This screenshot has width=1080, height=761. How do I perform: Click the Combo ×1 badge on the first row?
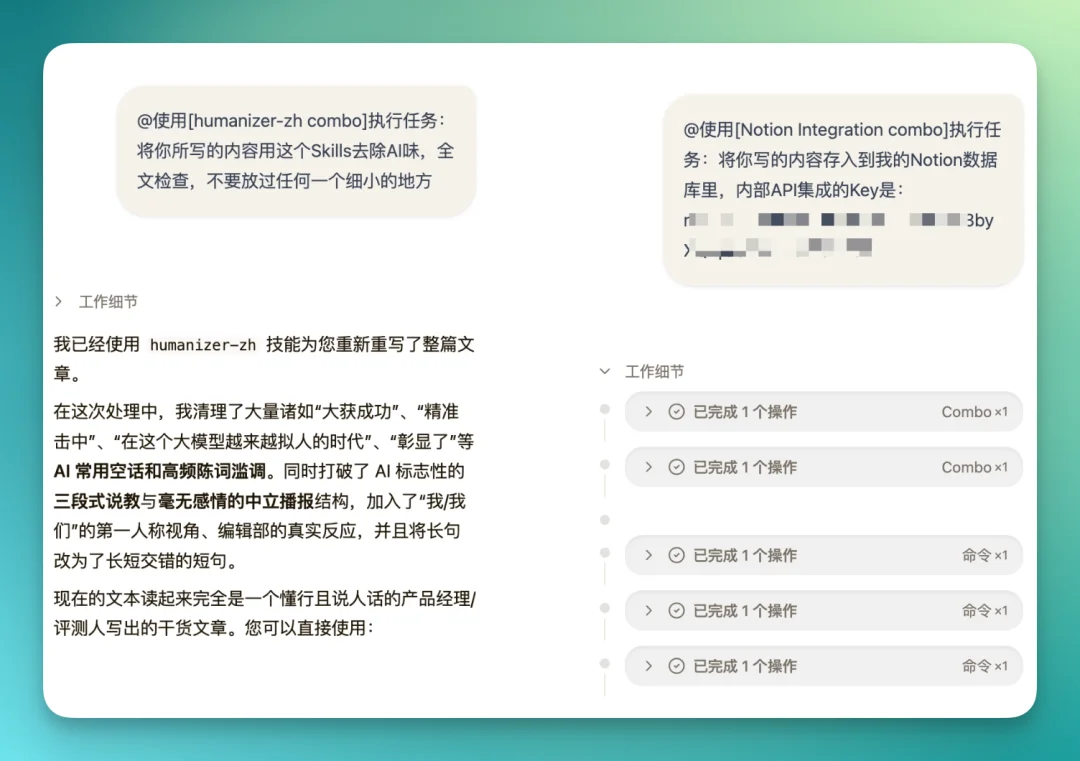click(975, 411)
